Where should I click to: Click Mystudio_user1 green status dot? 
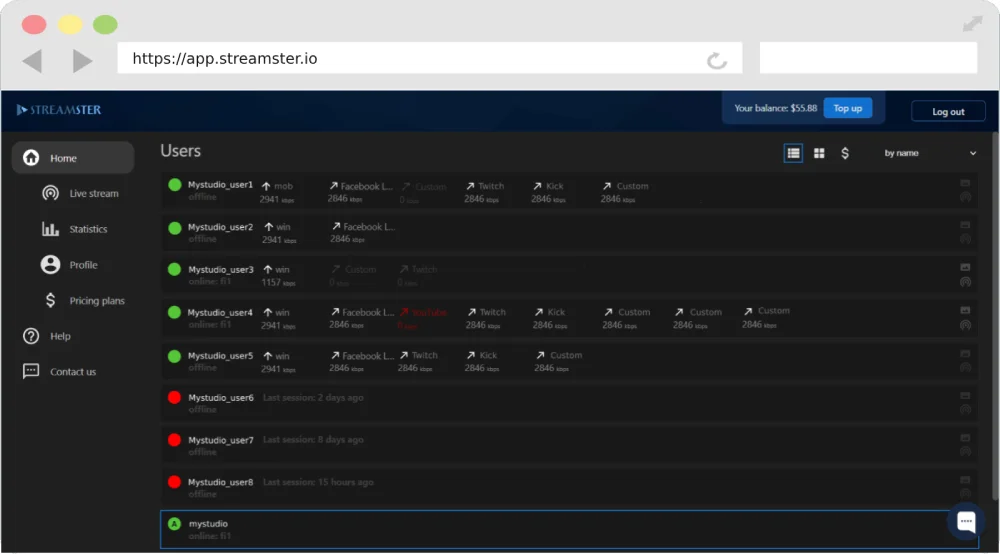175,185
